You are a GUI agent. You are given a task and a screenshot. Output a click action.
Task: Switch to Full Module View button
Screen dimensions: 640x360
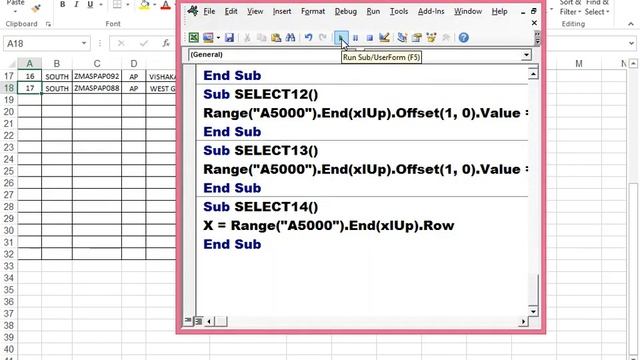[198, 321]
